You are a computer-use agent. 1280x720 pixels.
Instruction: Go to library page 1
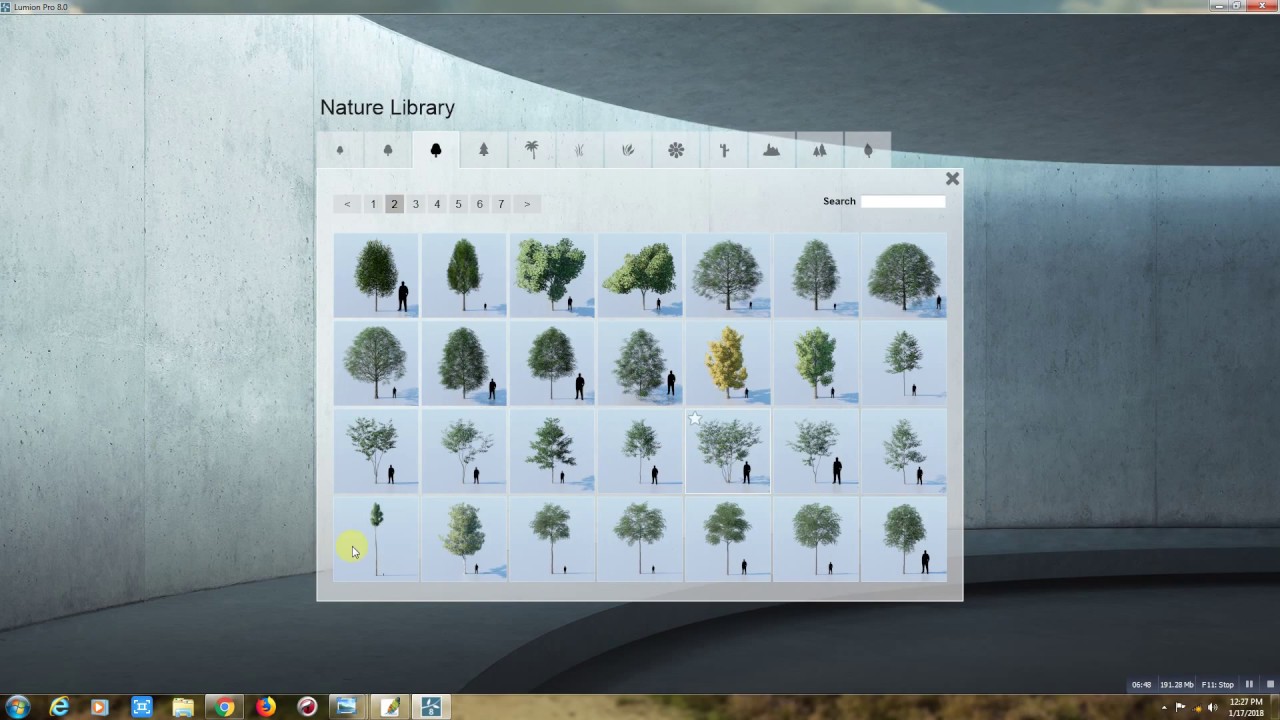373,204
